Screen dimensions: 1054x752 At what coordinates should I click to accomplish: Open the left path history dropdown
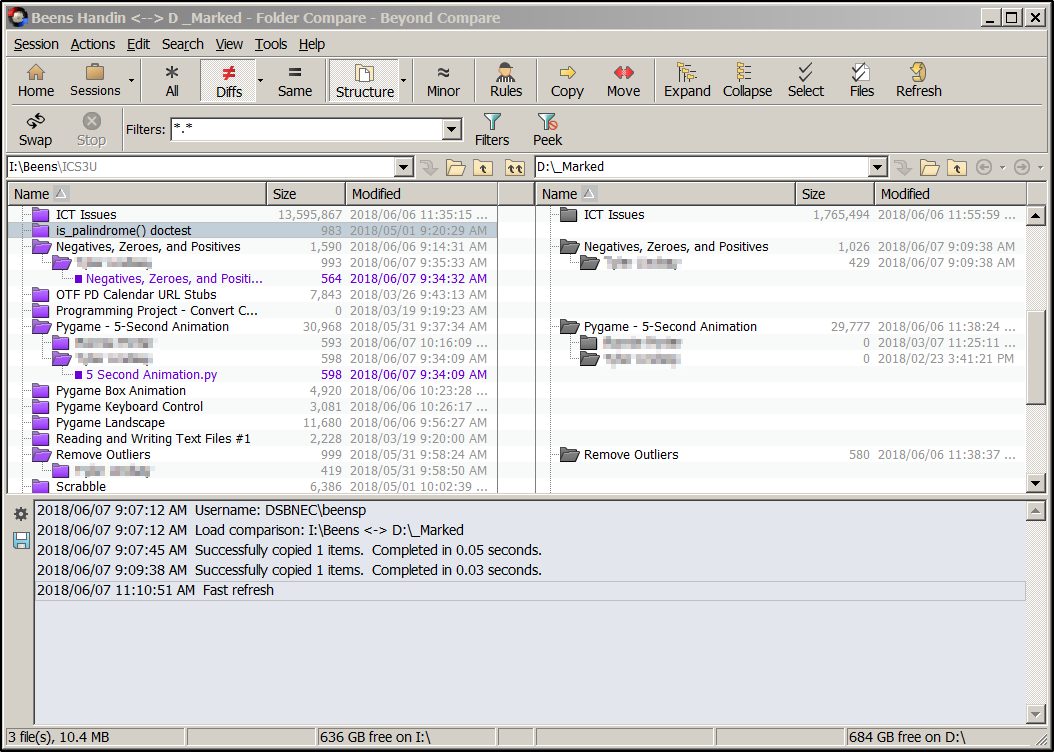click(x=403, y=167)
